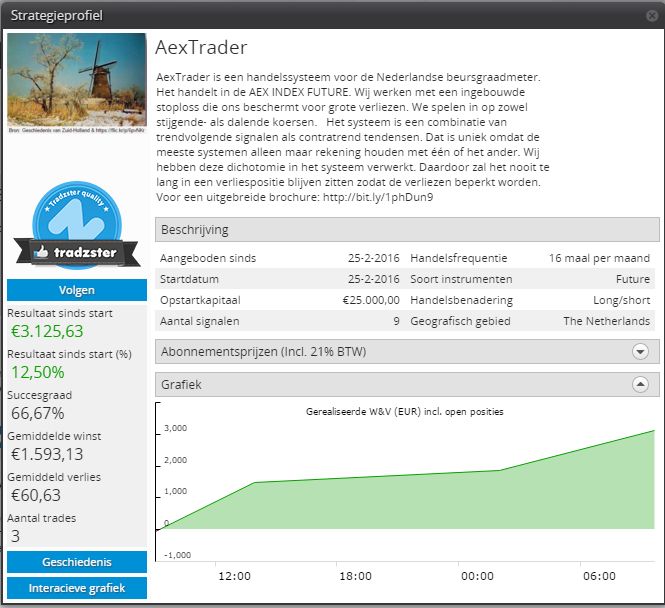Click the Handelsbenadering value Long/short
The height and width of the screenshot is (608, 665).
click(621, 300)
